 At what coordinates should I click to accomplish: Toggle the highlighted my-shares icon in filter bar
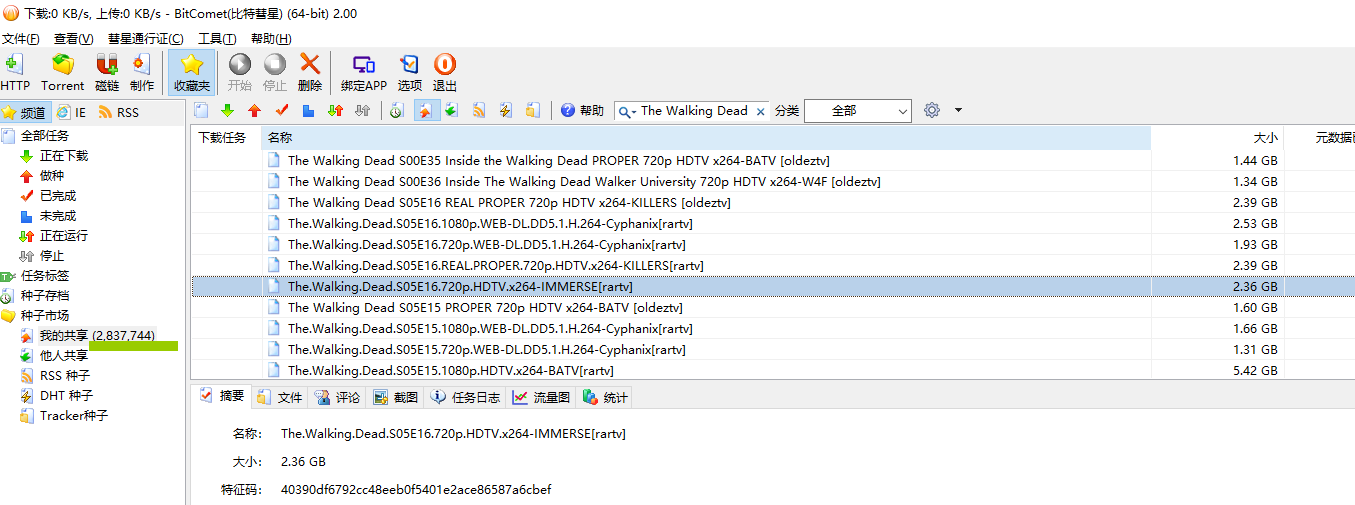tap(425, 110)
